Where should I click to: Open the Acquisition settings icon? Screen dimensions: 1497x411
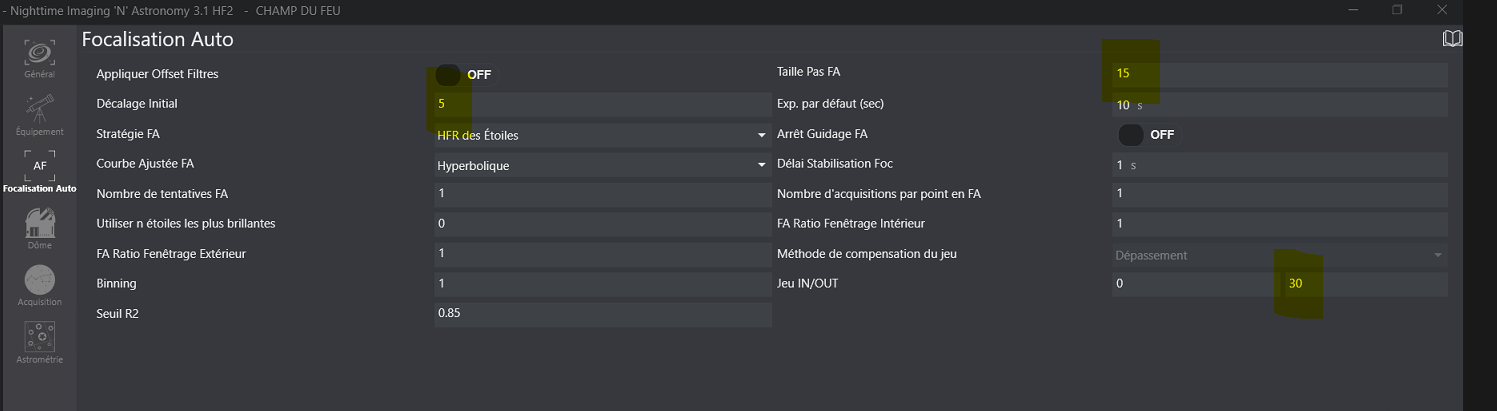[x=39, y=285]
